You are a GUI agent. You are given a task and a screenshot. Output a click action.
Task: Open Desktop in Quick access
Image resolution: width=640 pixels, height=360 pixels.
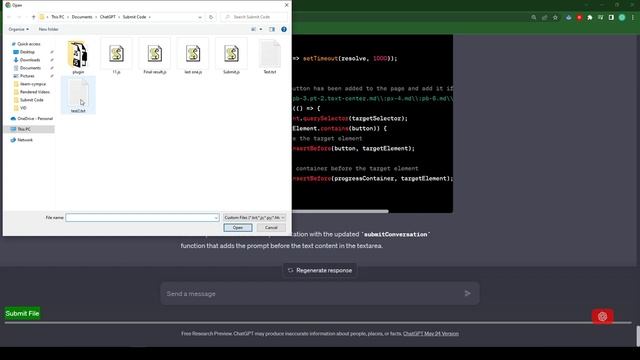pyautogui.click(x=27, y=52)
